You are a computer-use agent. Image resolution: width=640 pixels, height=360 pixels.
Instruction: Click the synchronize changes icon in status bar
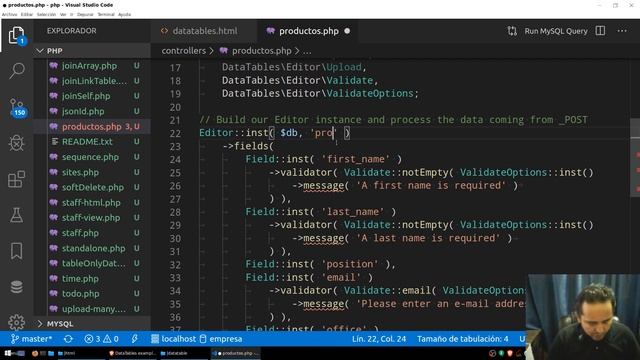pos(68,339)
